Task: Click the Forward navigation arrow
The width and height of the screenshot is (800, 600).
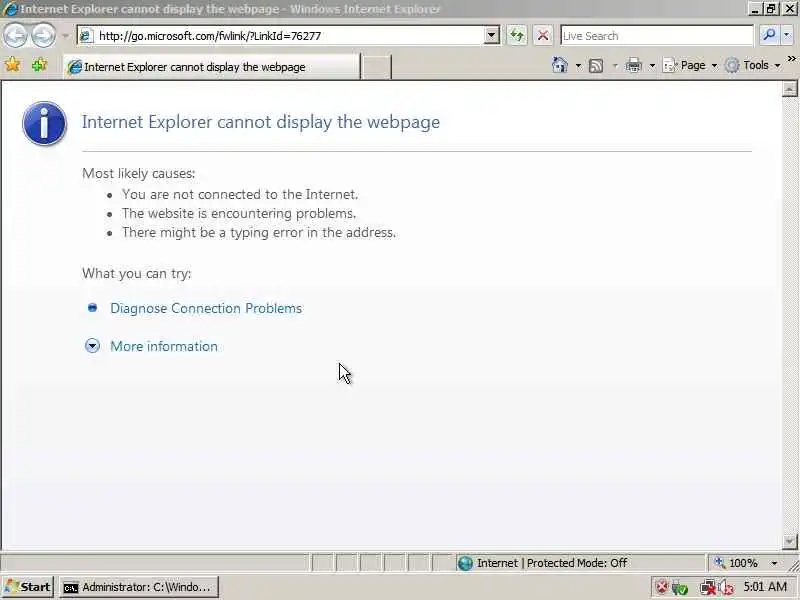Action: coord(43,35)
